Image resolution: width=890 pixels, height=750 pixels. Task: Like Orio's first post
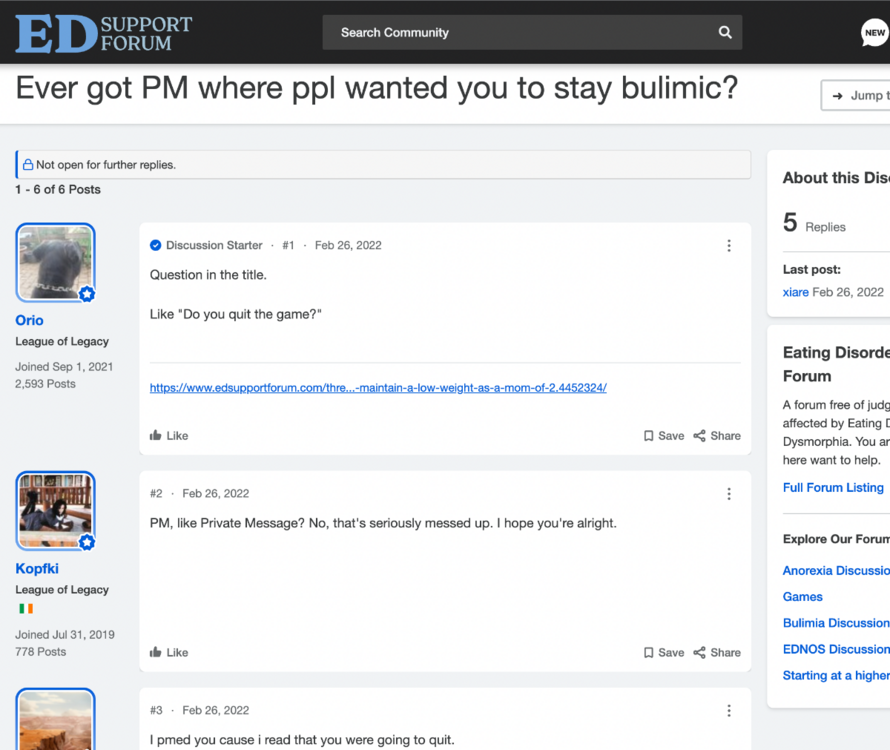coord(169,435)
